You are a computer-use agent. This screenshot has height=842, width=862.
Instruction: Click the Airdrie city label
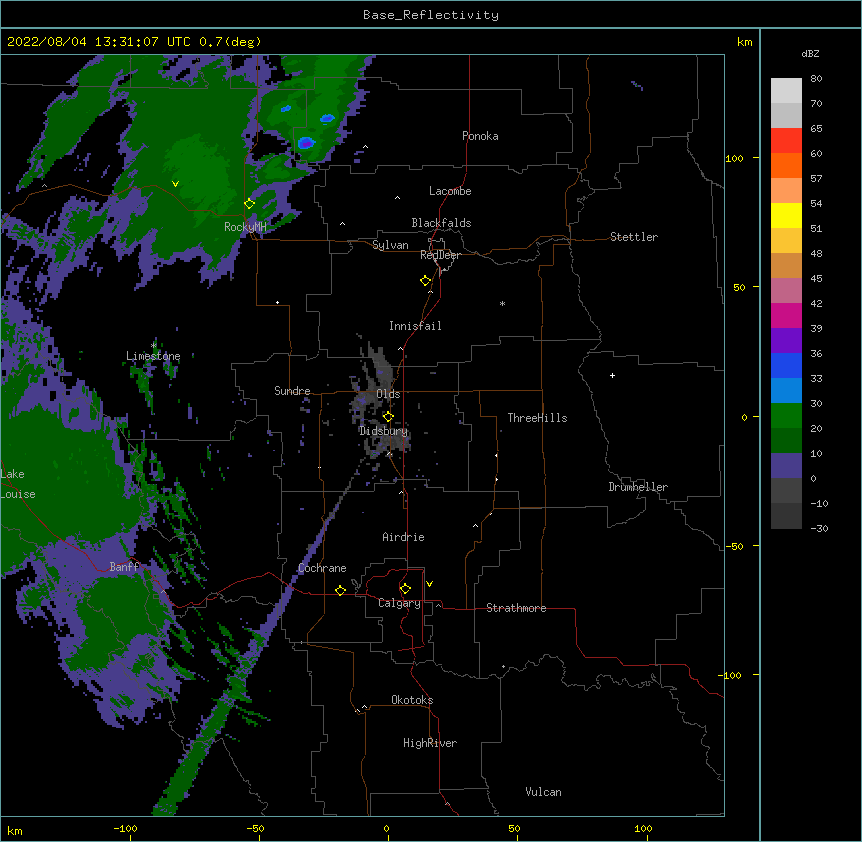(x=404, y=537)
